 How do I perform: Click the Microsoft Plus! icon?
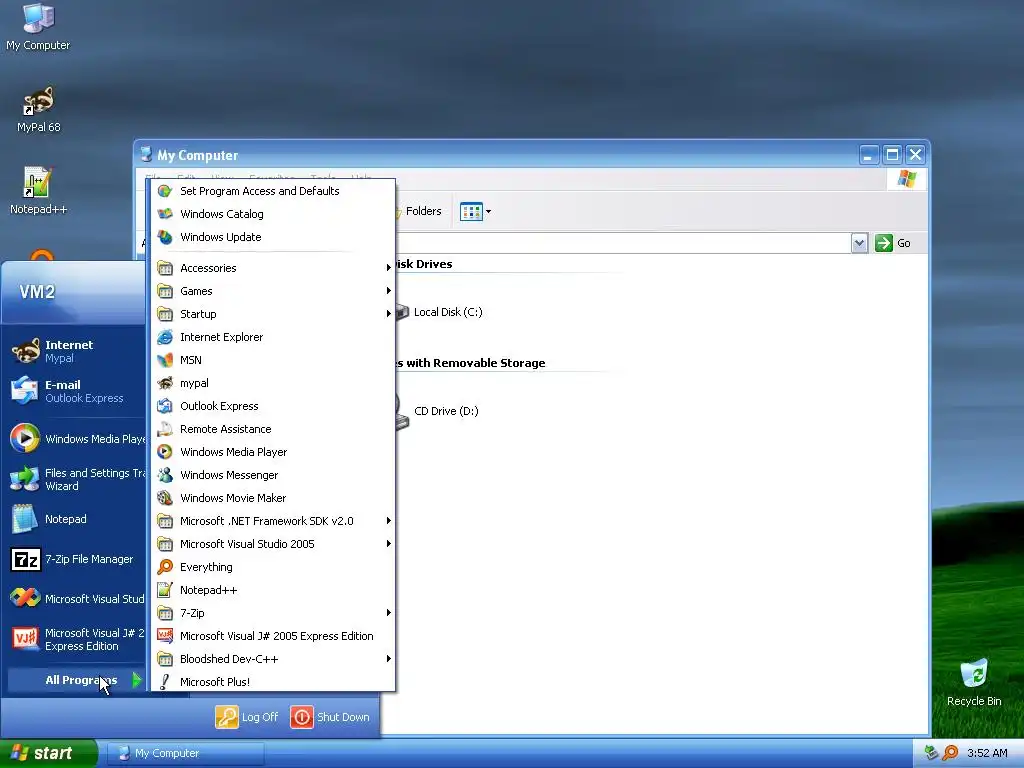165,682
